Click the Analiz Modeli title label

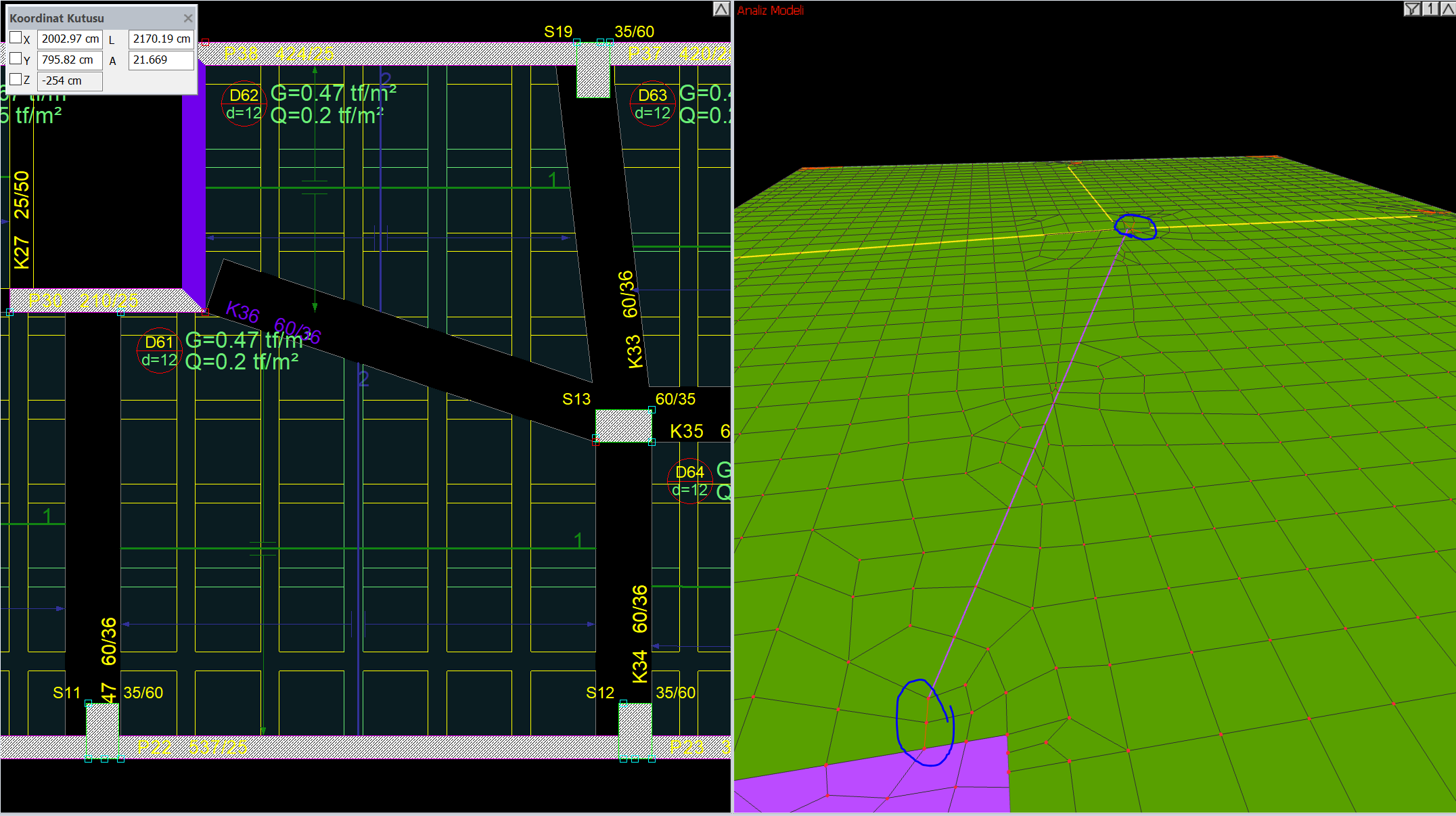(770, 10)
